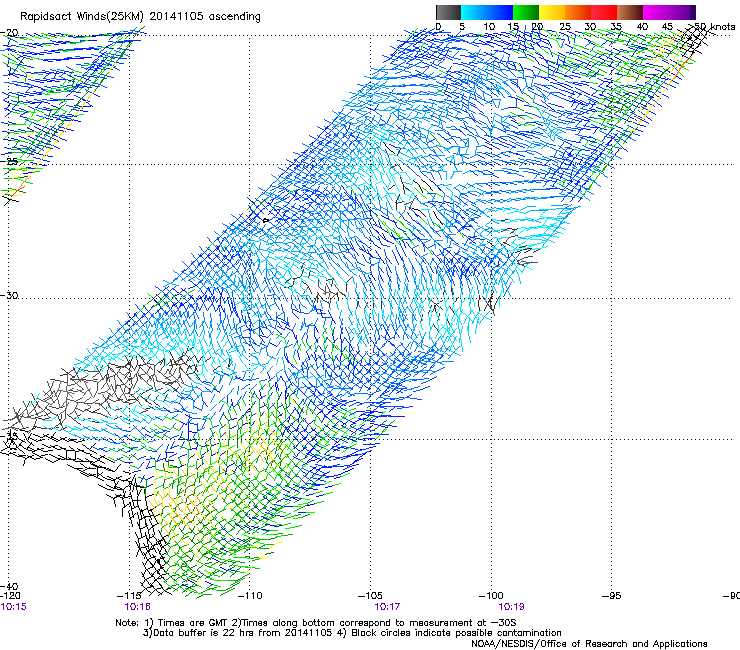Click the '-20' latitude label
This screenshot has height=650, width=740.
click(x=9, y=32)
